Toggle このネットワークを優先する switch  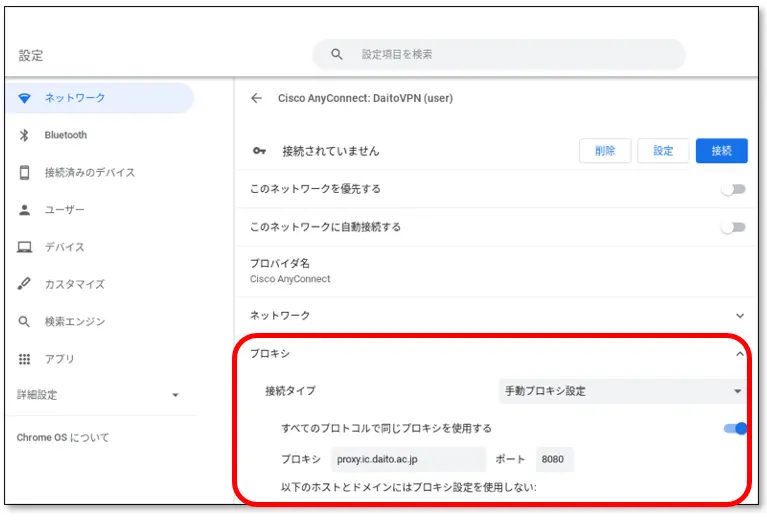pyautogui.click(x=734, y=189)
